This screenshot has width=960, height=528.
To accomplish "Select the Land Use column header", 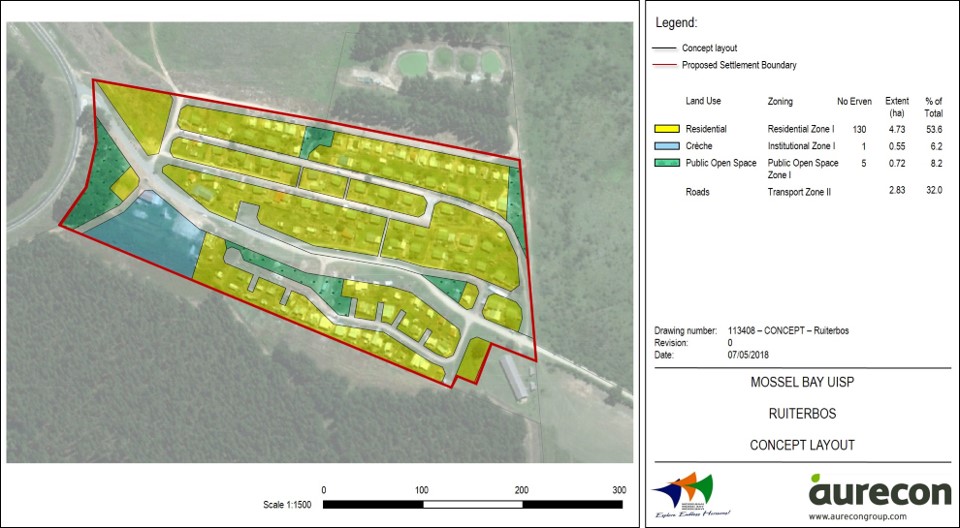I will point(703,101).
